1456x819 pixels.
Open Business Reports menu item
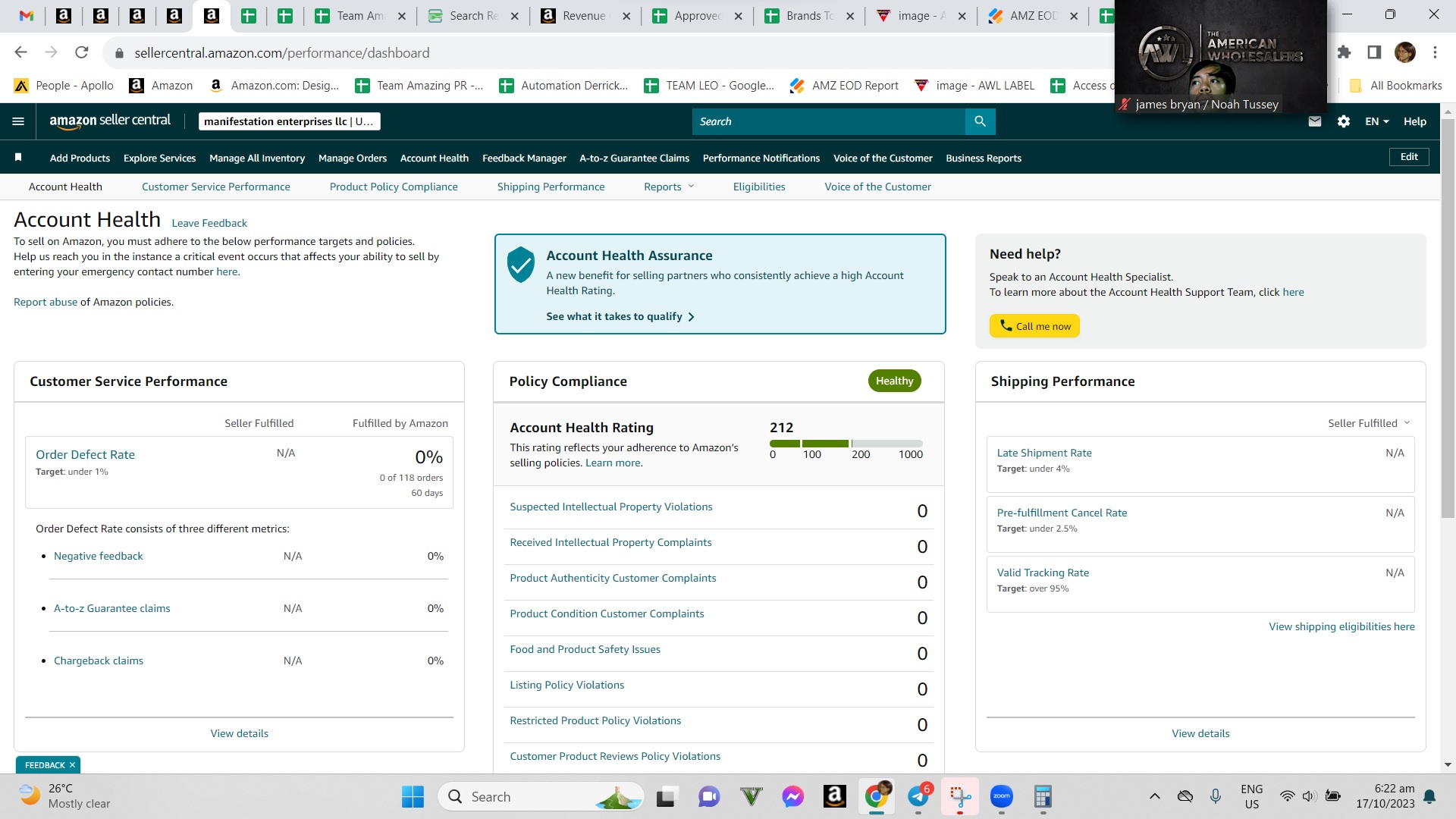(x=984, y=158)
